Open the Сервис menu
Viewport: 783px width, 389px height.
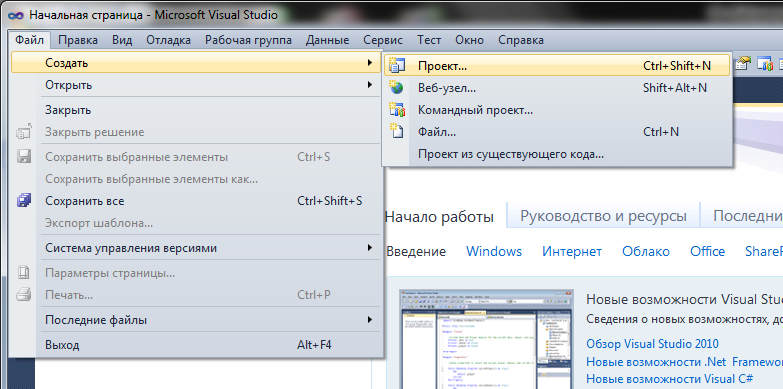[x=383, y=40]
